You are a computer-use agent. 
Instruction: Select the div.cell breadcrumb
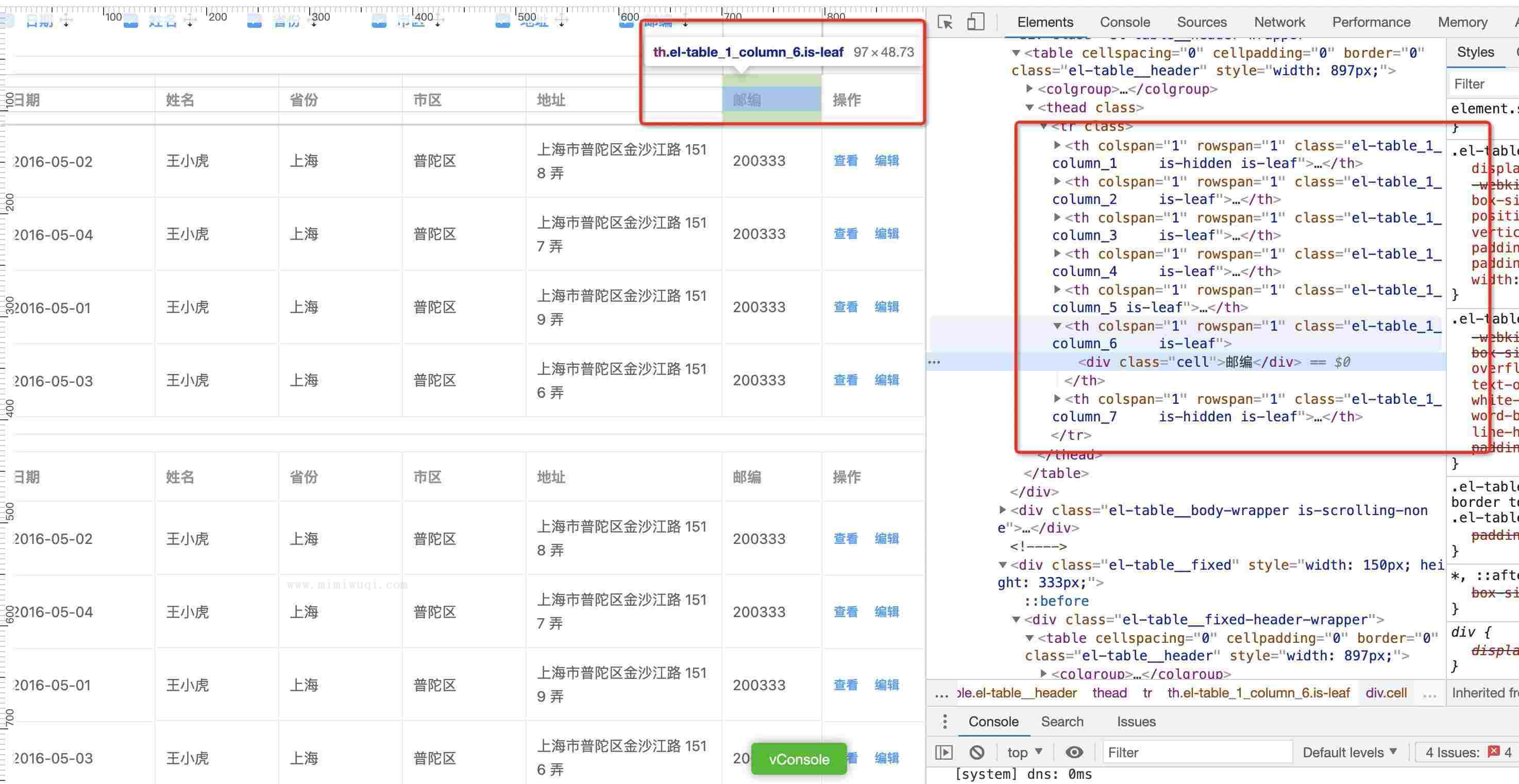pyautogui.click(x=1386, y=693)
